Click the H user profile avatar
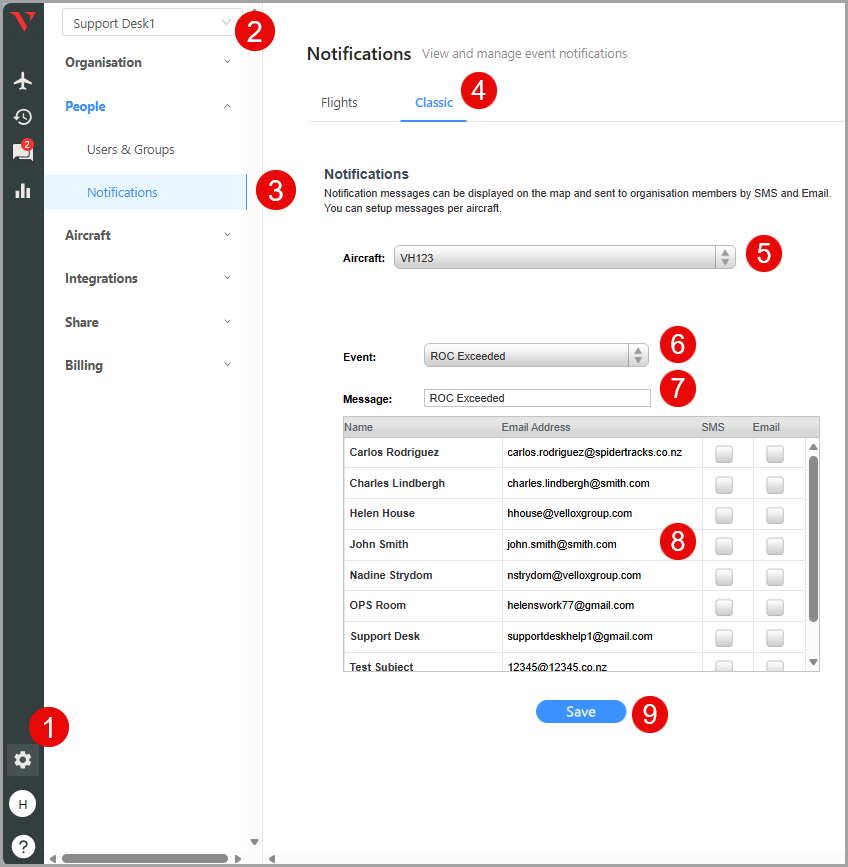This screenshot has height=867, width=848. pyautogui.click(x=22, y=803)
